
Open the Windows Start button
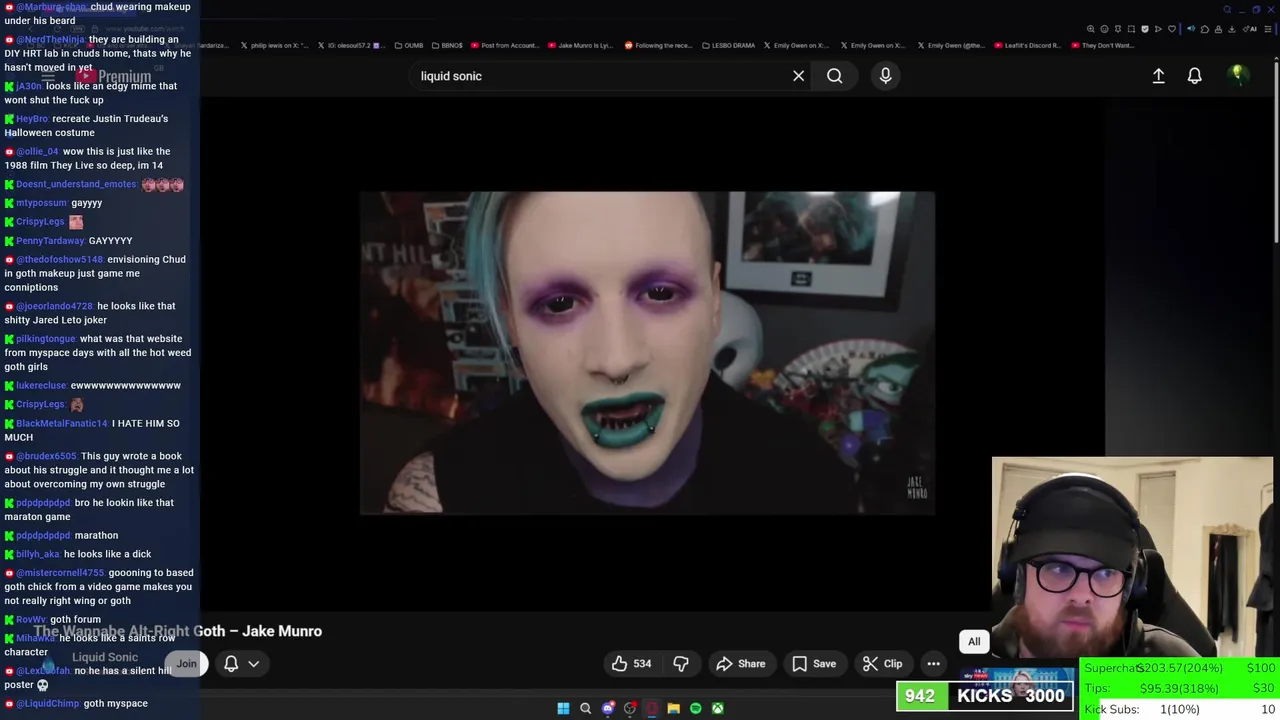pyautogui.click(x=563, y=708)
